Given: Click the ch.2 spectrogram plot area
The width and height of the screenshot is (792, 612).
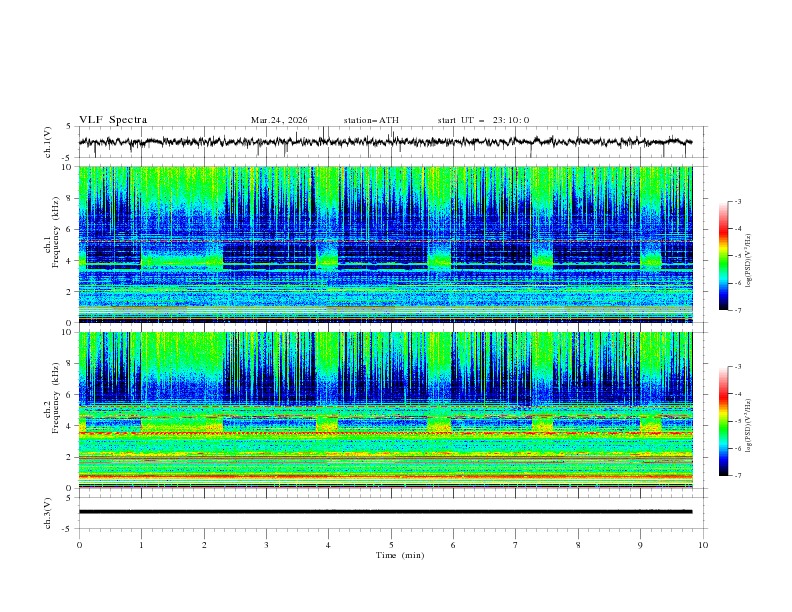Looking at the screenshot, I should coord(386,410).
